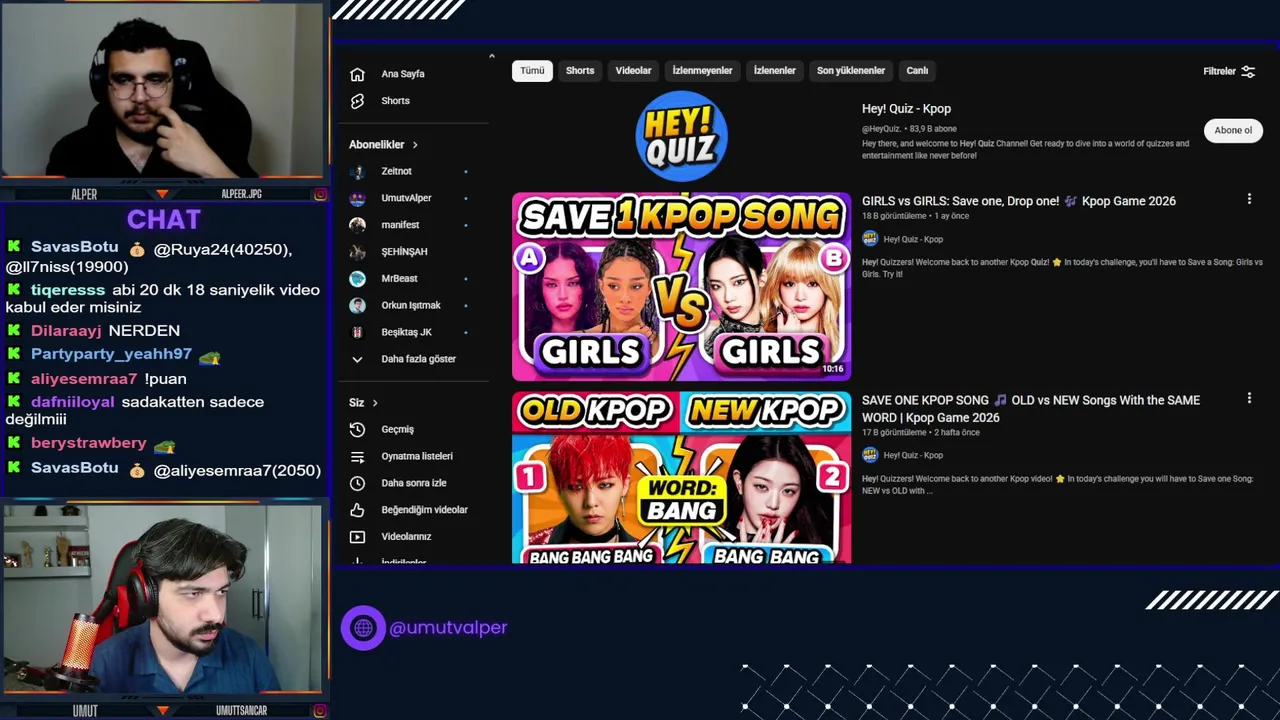Select the İzlenmeyenler filter chip
1280x720 pixels.
click(702, 71)
